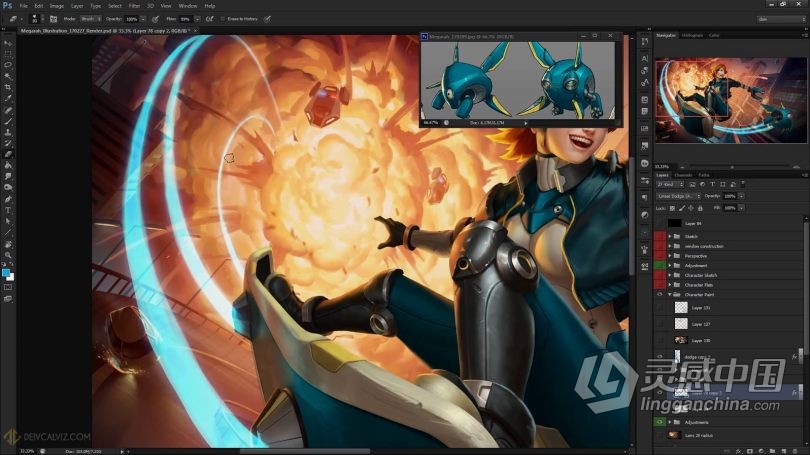Select the Move tool
The height and width of the screenshot is (455, 810).
click(x=8, y=43)
